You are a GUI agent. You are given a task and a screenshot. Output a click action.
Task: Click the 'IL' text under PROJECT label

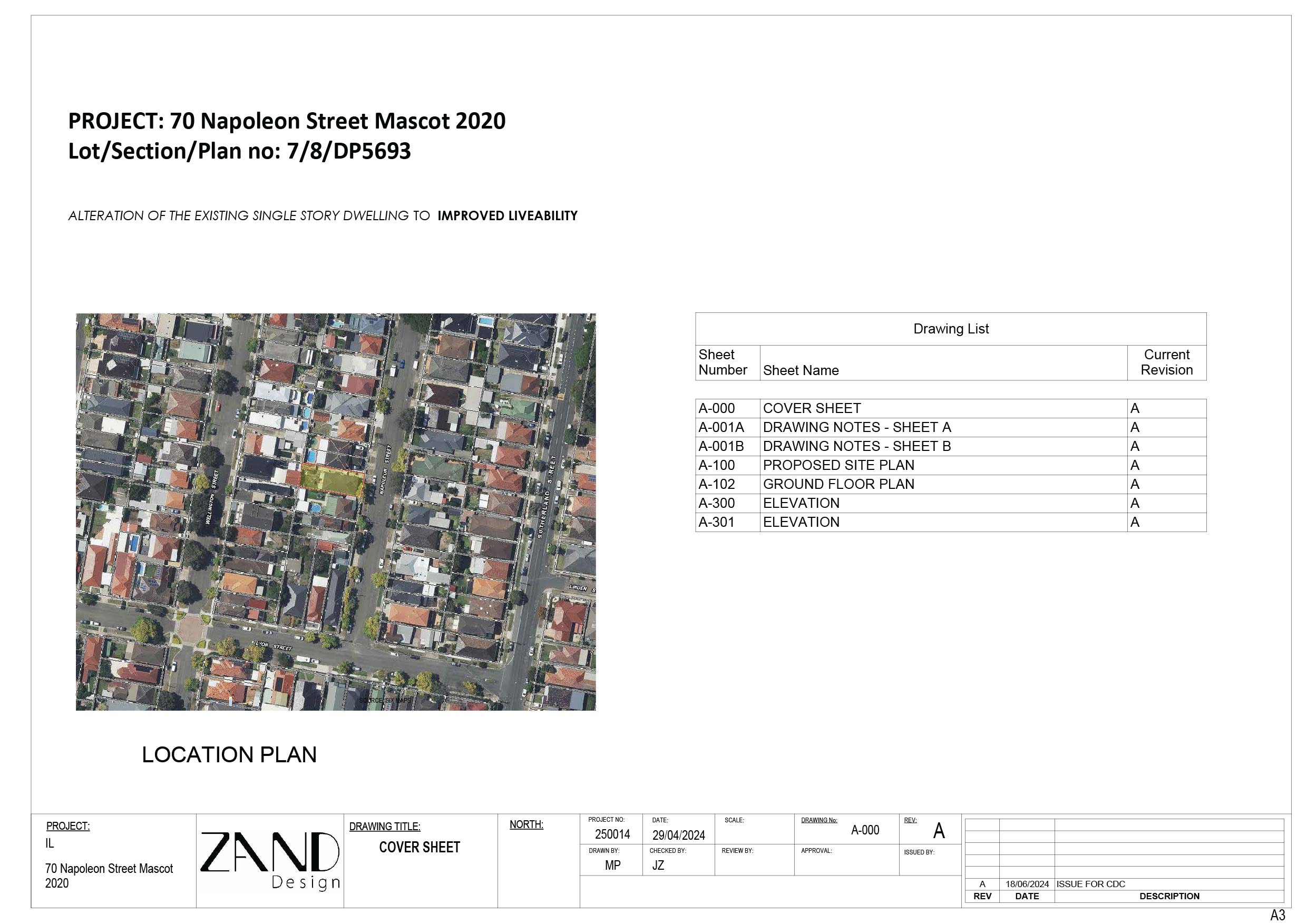[x=50, y=844]
